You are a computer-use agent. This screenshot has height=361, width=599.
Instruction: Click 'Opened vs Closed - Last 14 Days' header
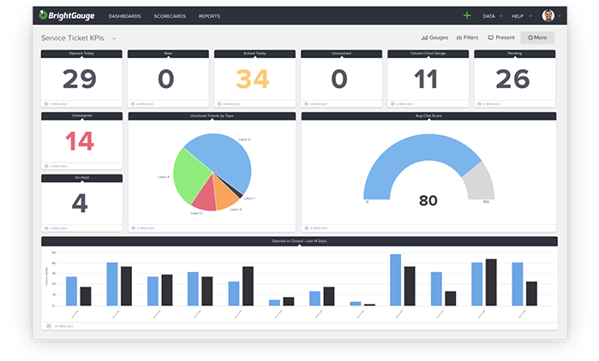pos(300,241)
